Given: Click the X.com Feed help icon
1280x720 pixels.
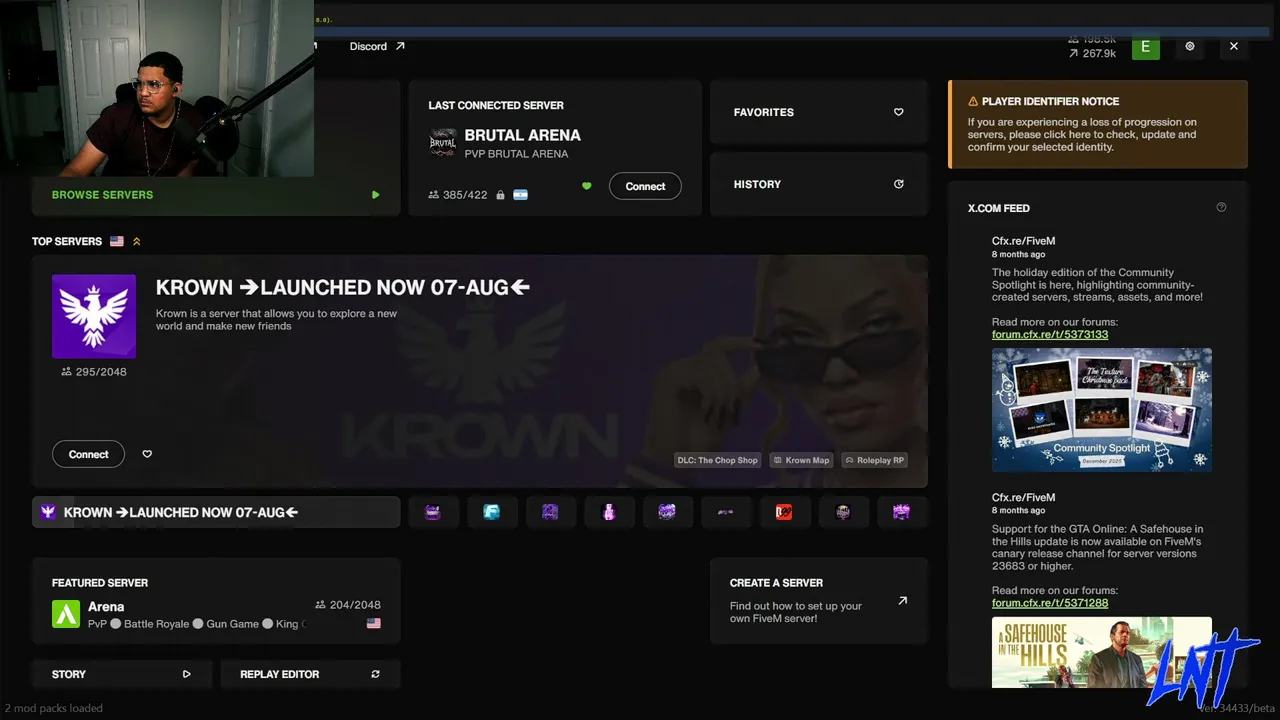Looking at the screenshot, I should click(1221, 208).
